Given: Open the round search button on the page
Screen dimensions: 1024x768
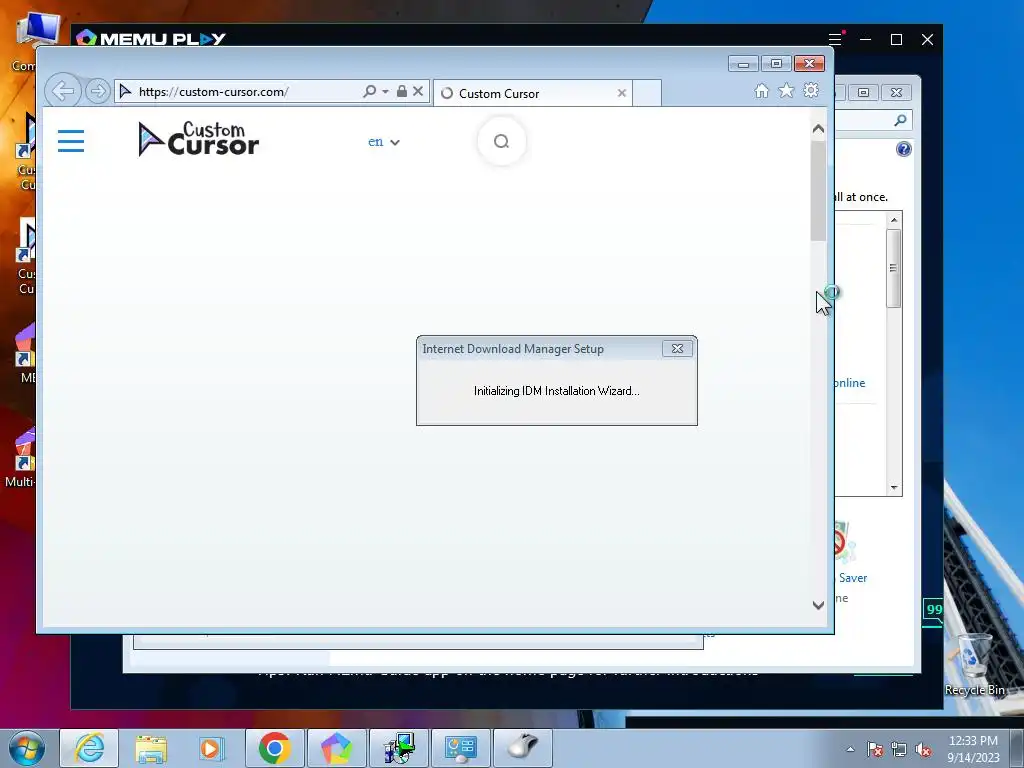Looking at the screenshot, I should coord(502,141).
